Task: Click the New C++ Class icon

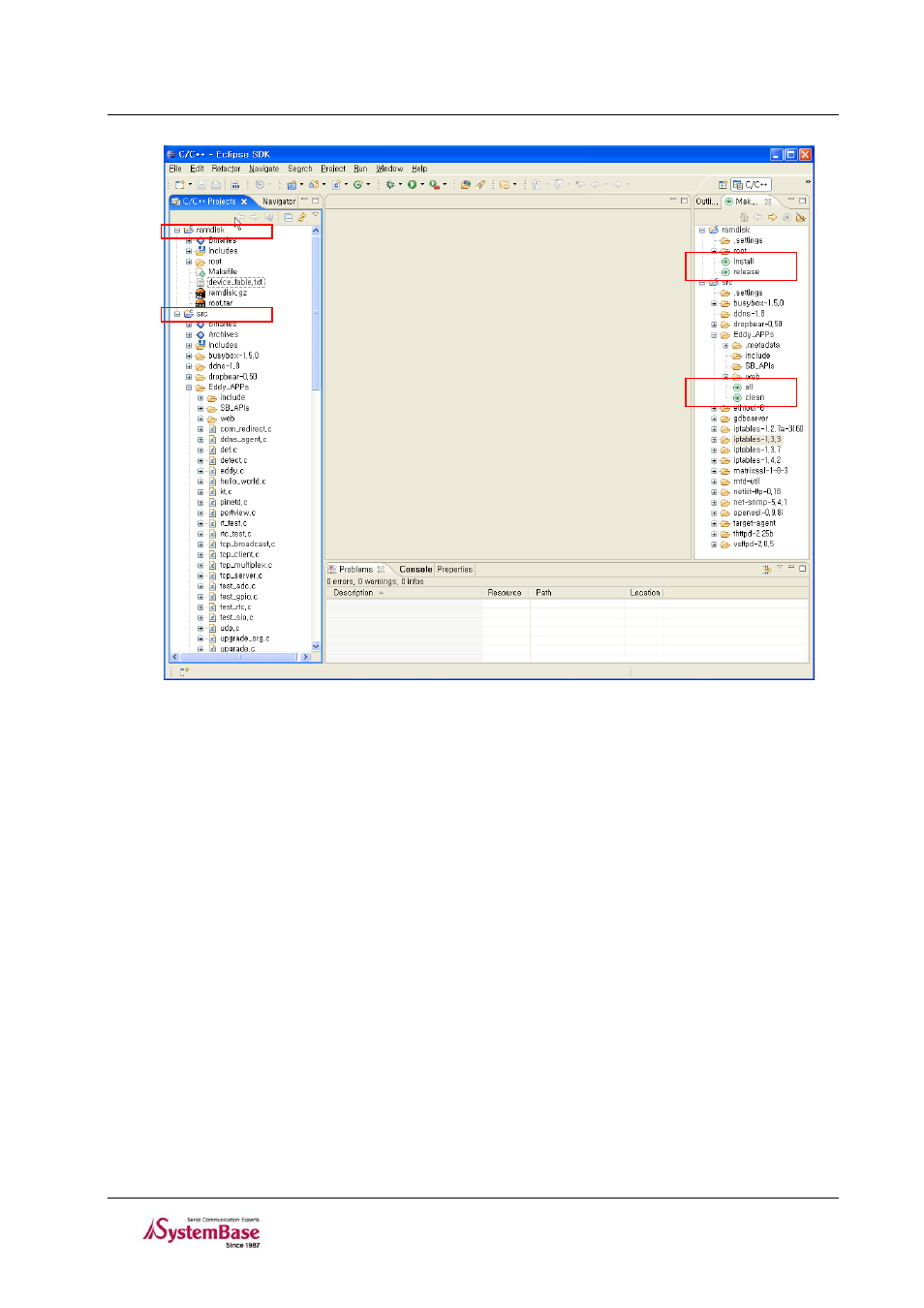Action: [358, 184]
